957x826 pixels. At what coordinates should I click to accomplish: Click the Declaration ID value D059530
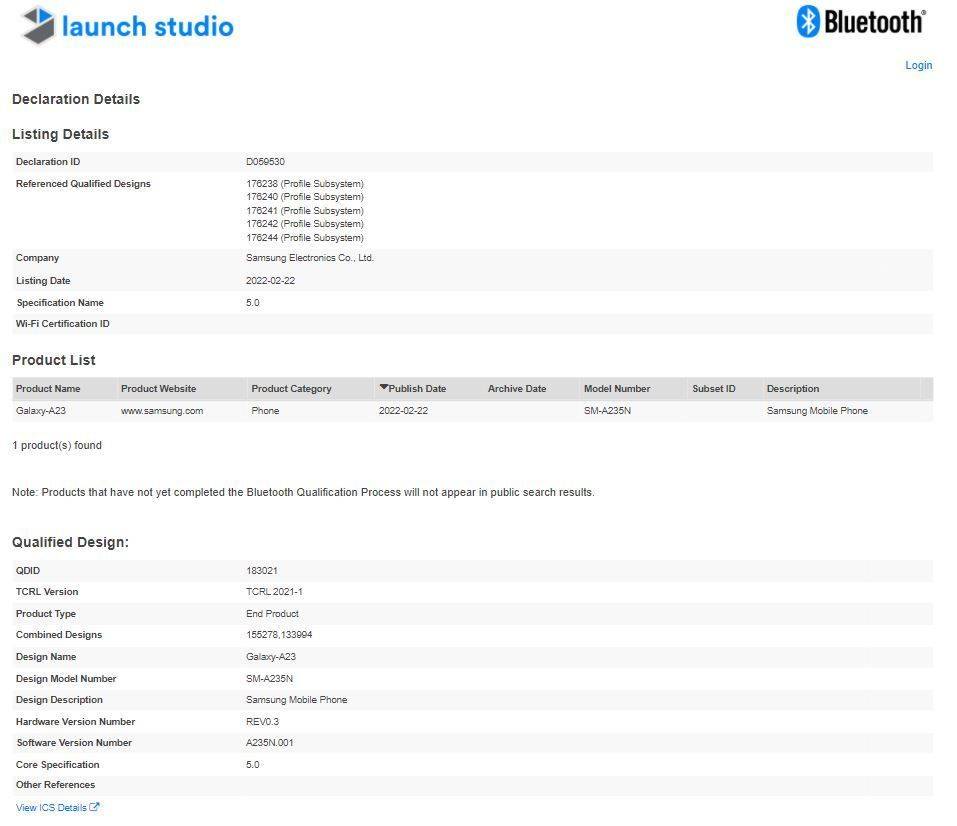tap(266, 162)
